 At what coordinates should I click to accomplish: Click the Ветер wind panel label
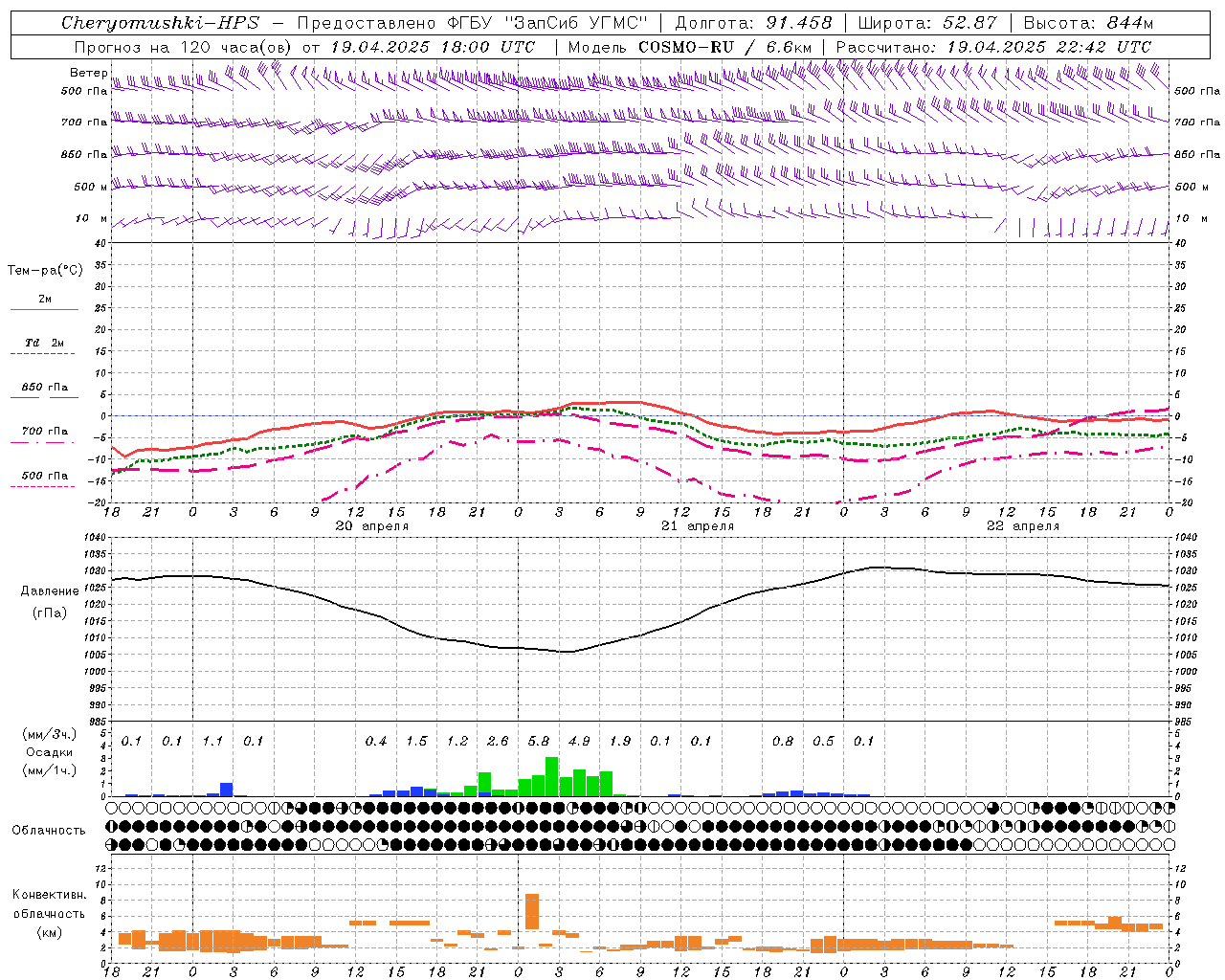tap(88, 73)
